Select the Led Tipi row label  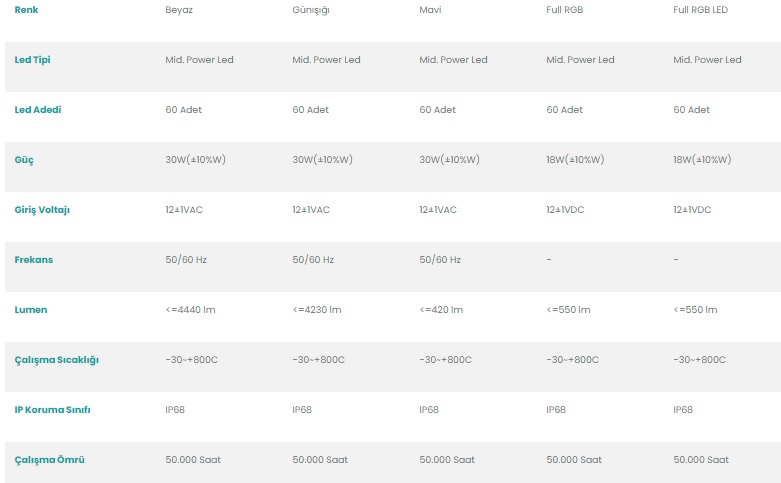(x=32, y=60)
